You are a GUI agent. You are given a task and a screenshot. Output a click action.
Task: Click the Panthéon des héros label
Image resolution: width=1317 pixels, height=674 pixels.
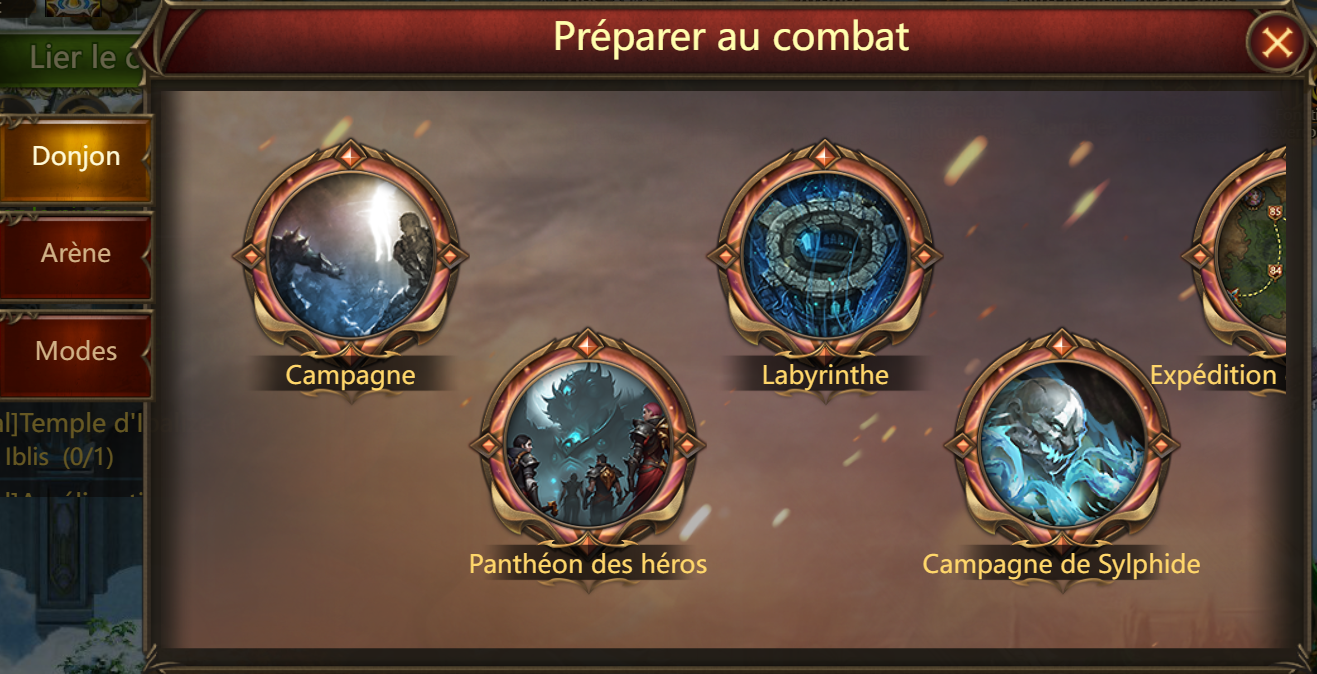[588, 564]
